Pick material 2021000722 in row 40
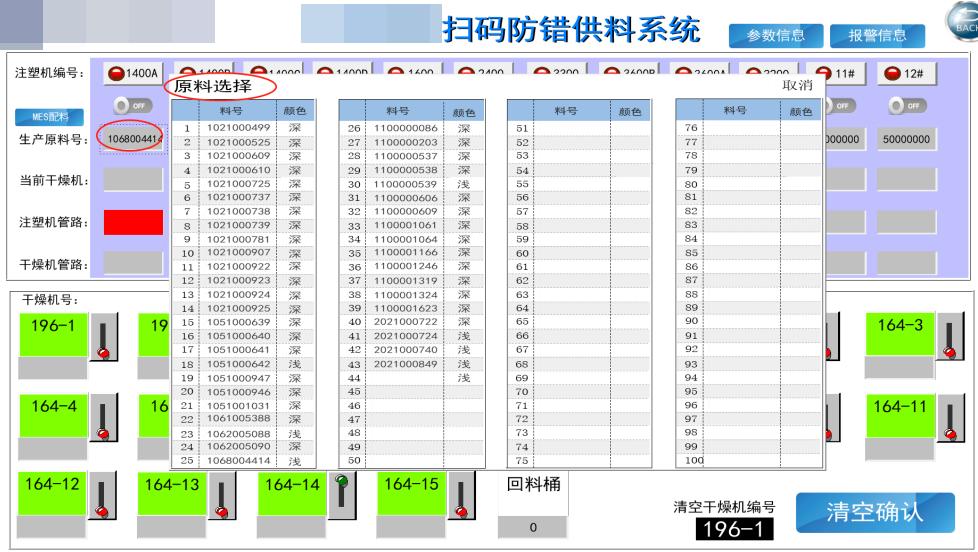978x552 pixels. pyautogui.click(x=405, y=322)
